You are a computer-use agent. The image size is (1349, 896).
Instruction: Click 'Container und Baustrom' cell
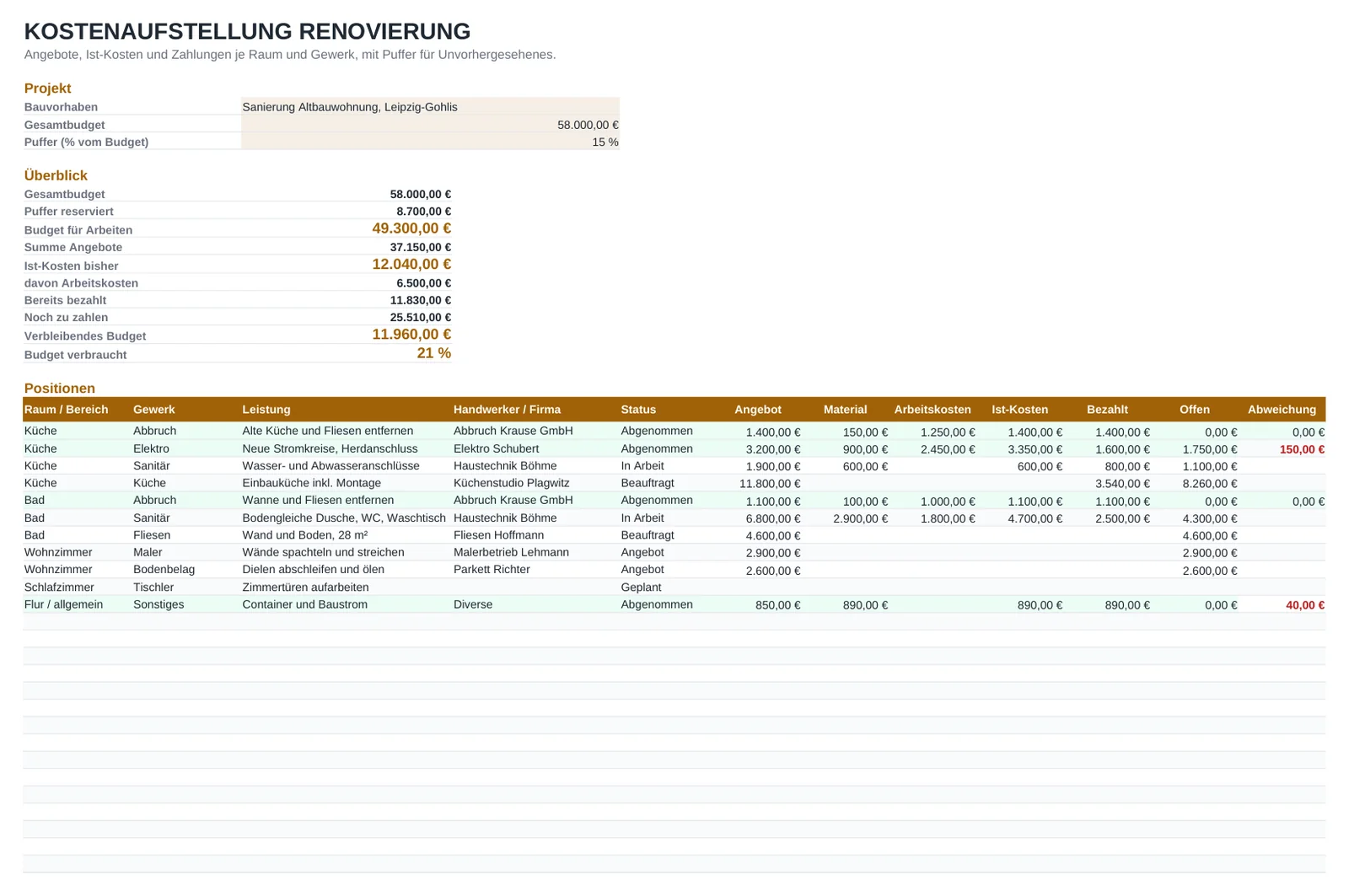pyautogui.click(x=304, y=604)
